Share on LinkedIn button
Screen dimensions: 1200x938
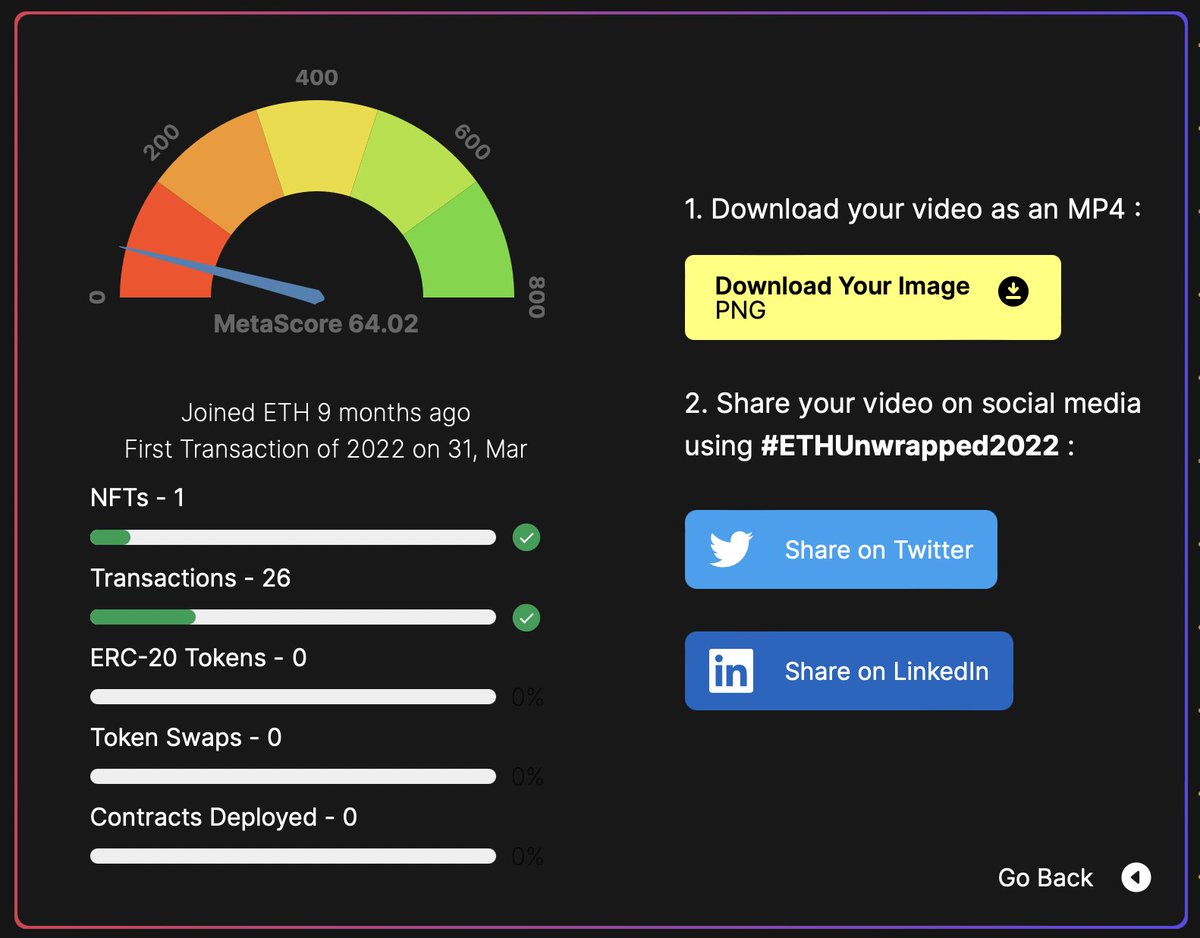(849, 671)
